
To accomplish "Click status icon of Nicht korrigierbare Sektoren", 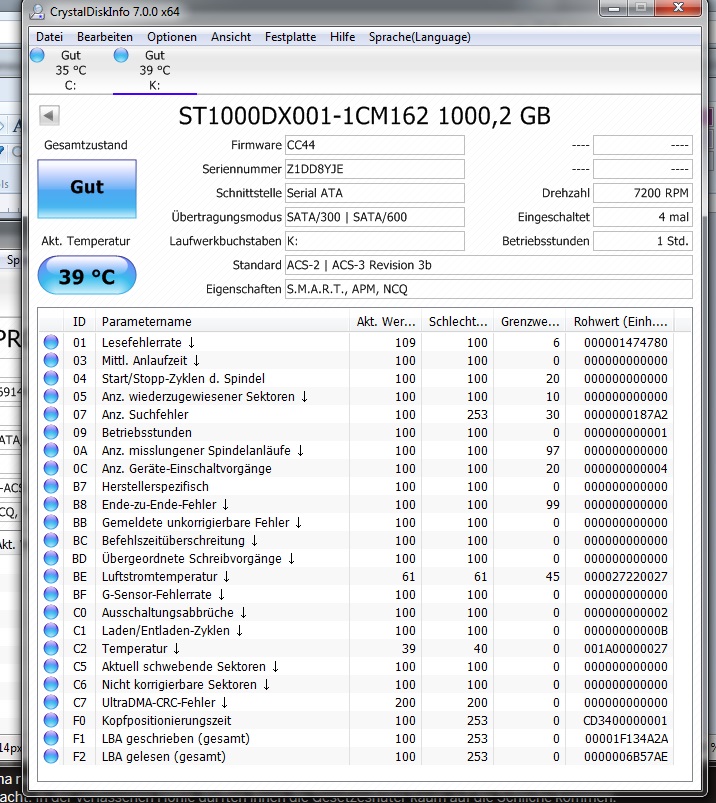I will [x=51, y=684].
